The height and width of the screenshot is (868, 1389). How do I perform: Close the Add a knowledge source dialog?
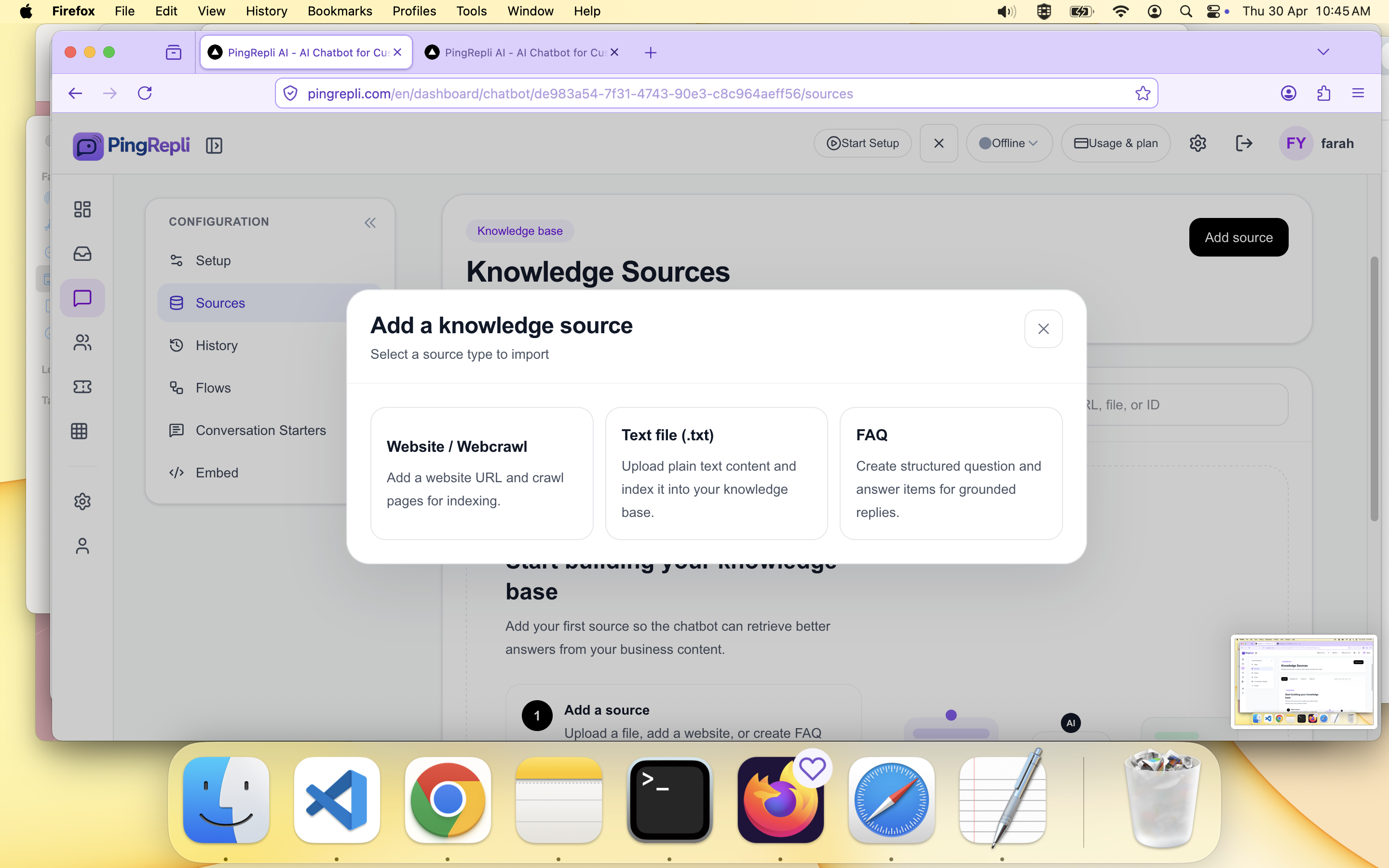click(x=1043, y=329)
